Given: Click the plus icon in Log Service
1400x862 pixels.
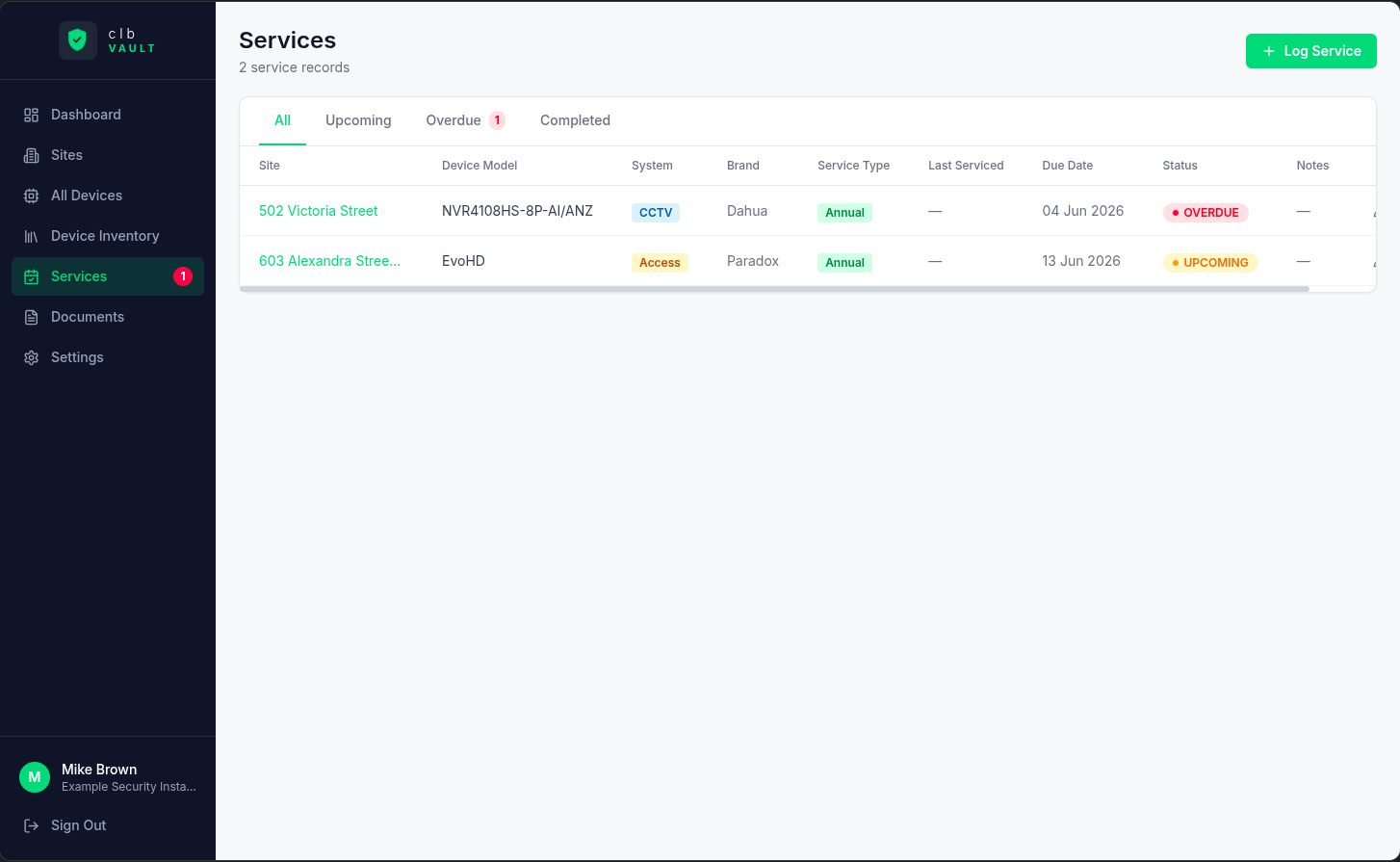Looking at the screenshot, I should tap(1269, 51).
